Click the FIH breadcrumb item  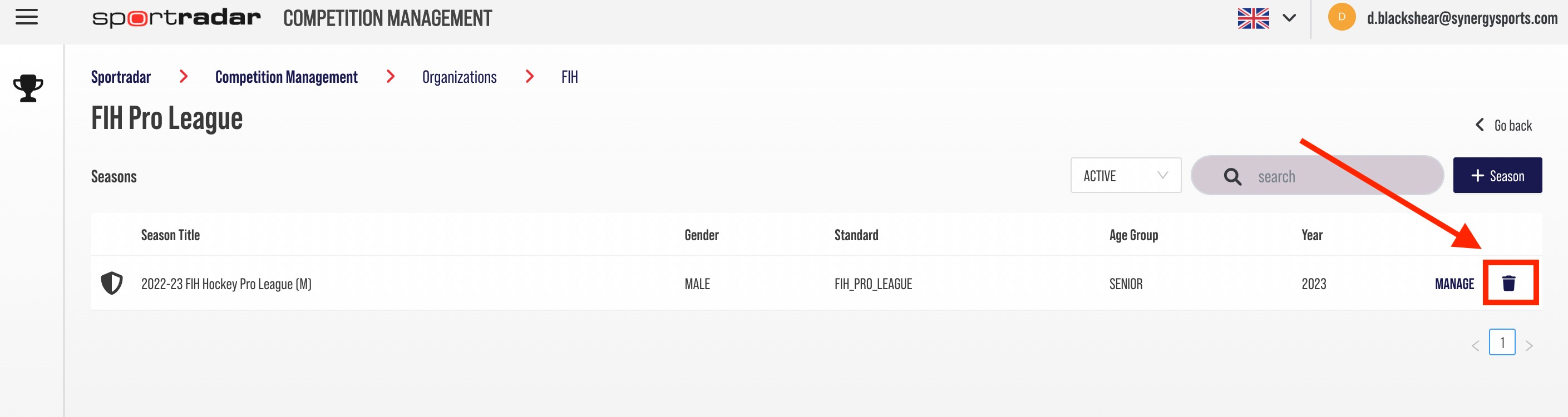569,77
